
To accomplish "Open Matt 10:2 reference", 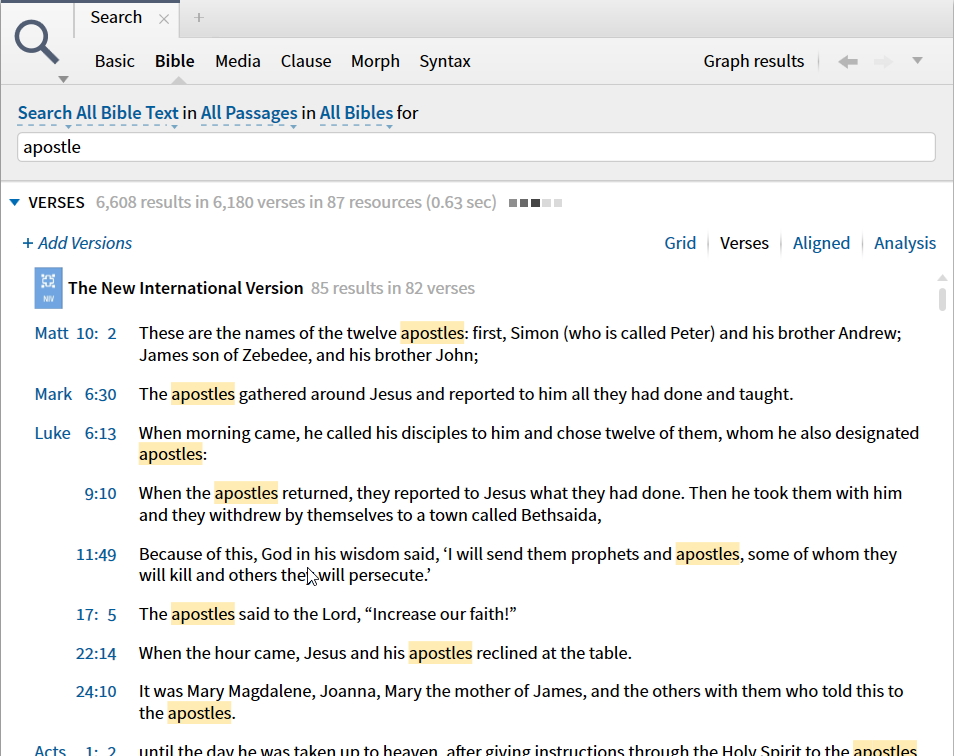I will coord(75,333).
